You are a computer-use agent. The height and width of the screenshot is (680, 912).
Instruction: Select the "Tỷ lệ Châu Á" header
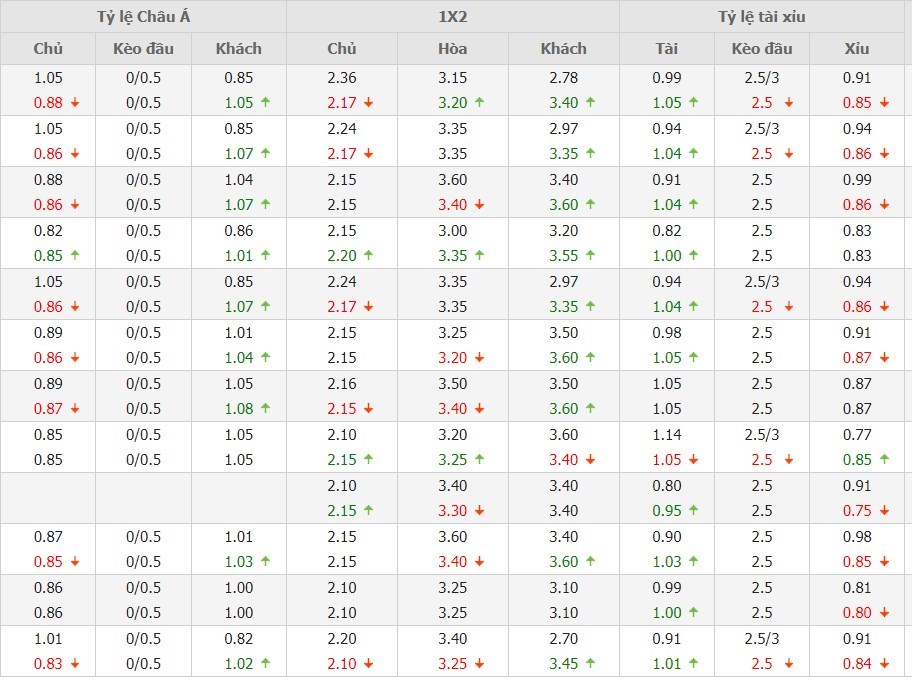coord(143,16)
